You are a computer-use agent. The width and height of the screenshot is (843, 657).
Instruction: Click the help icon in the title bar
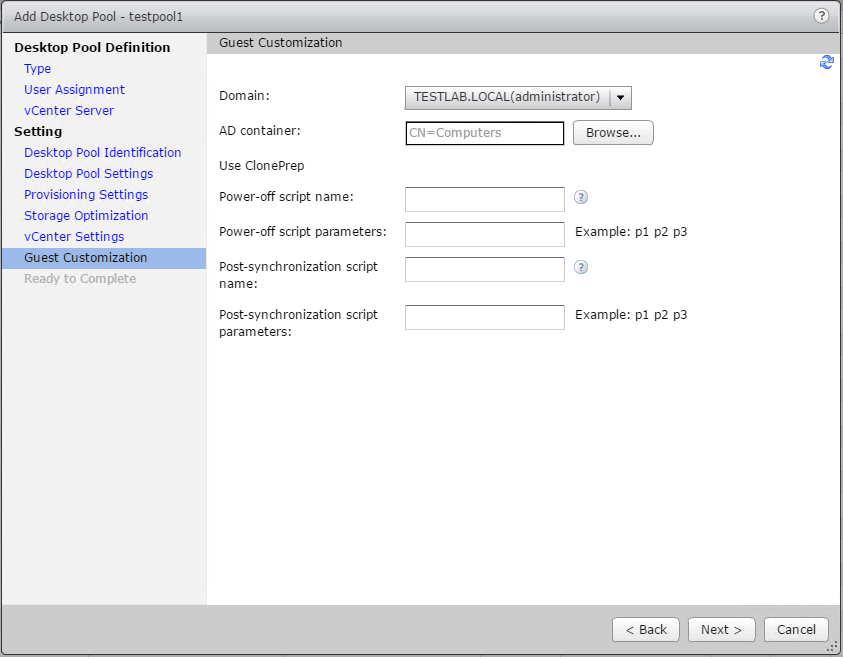pos(822,16)
